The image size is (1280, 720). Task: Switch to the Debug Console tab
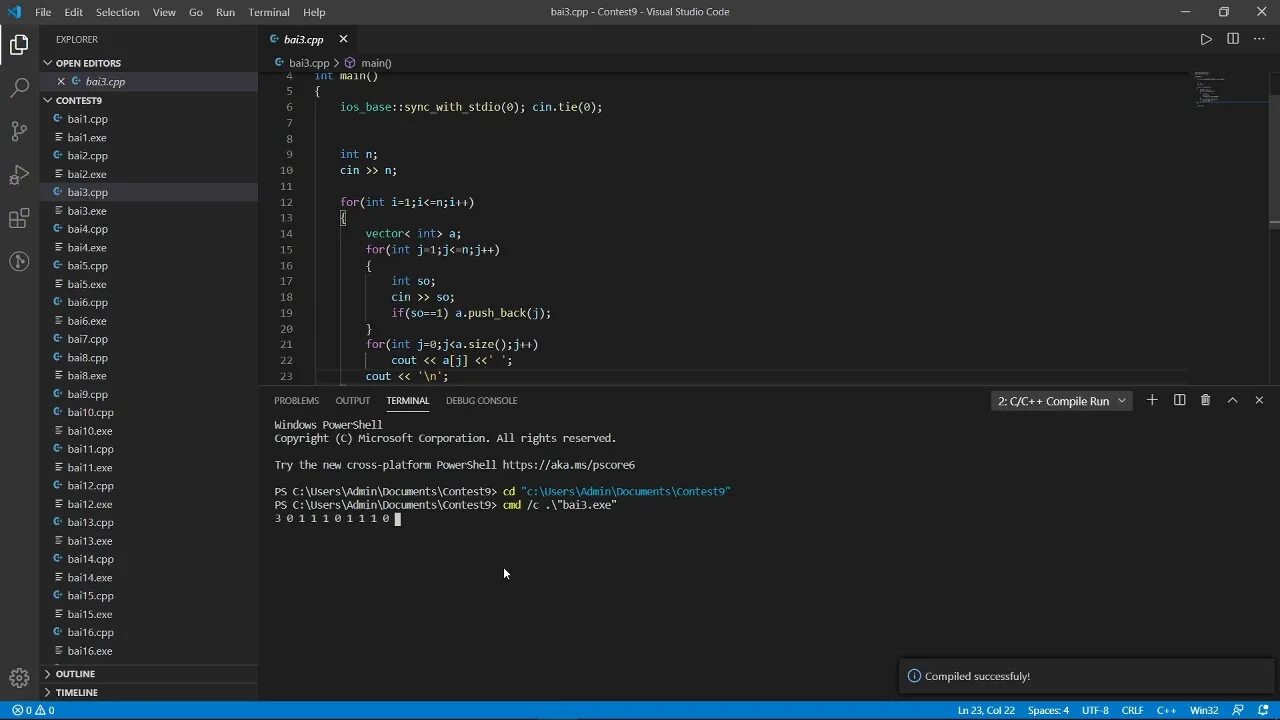click(x=482, y=401)
